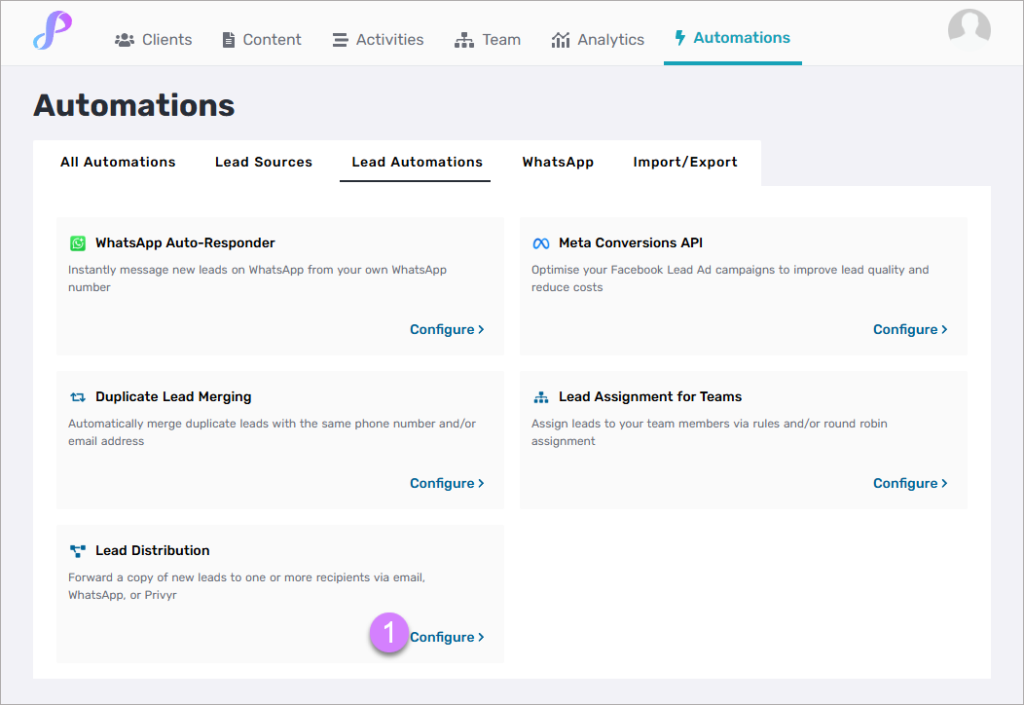Select the Lead Sources tab
The width and height of the screenshot is (1024, 705).
(263, 162)
